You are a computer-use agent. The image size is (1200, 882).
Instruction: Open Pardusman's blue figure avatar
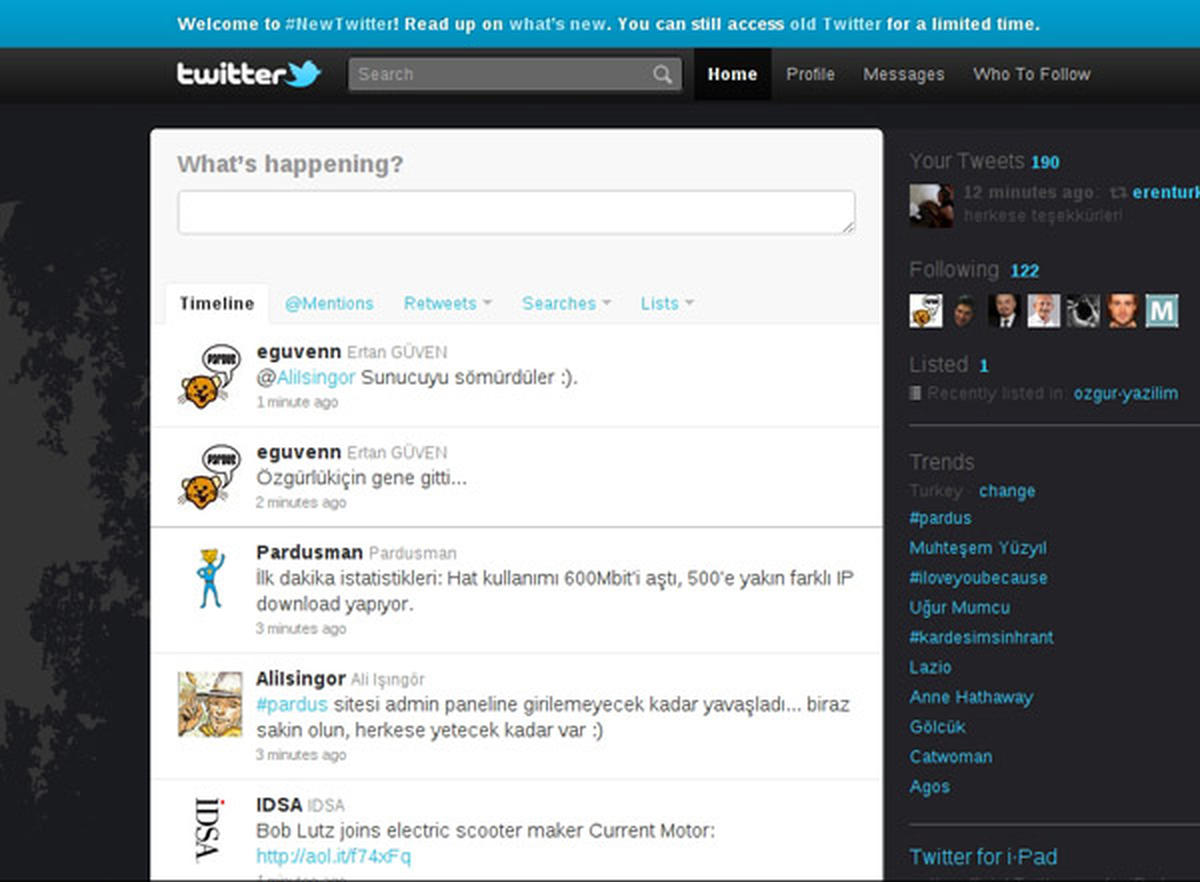pos(210,578)
